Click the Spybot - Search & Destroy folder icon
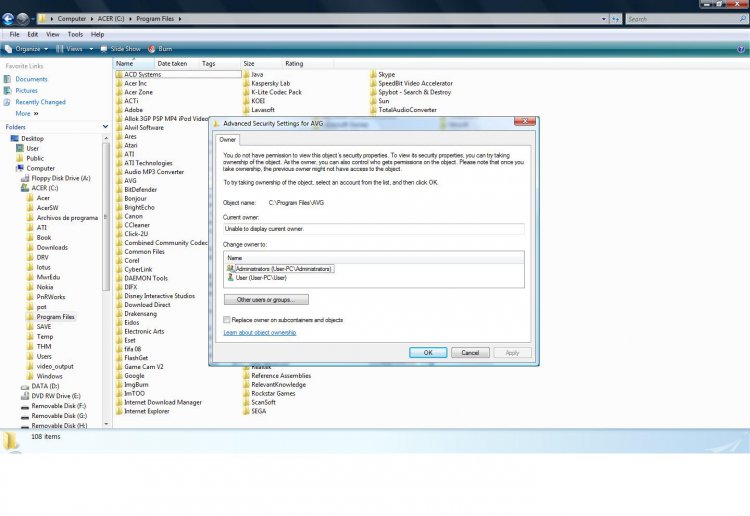750x516 pixels. click(374, 92)
